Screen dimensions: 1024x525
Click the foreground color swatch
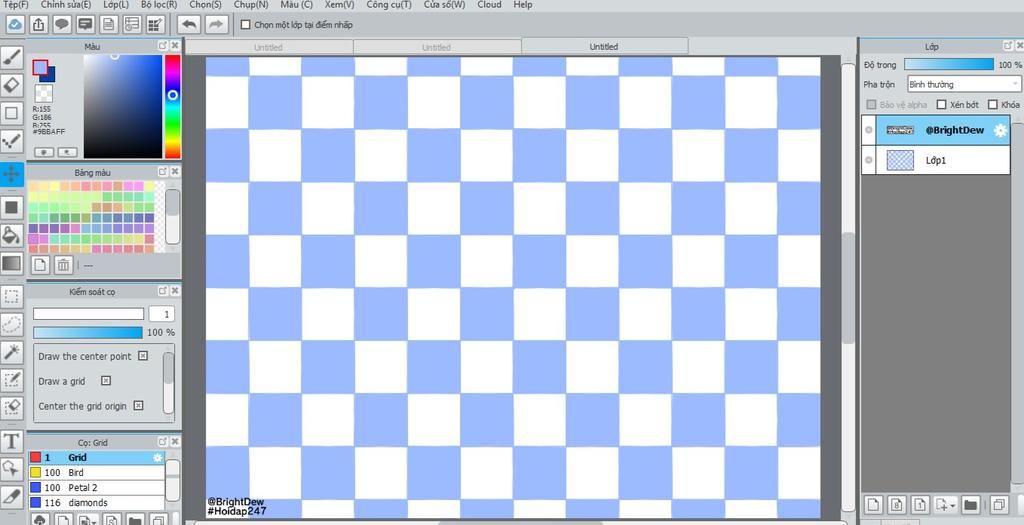click(x=40, y=68)
